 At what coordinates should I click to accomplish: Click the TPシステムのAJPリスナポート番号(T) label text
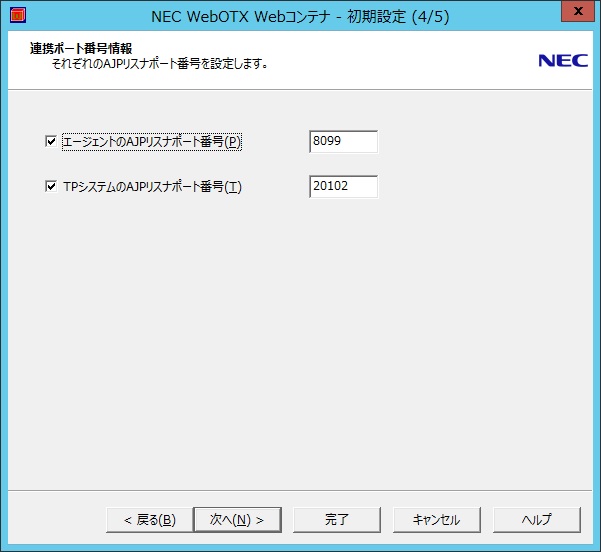tap(152, 186)
